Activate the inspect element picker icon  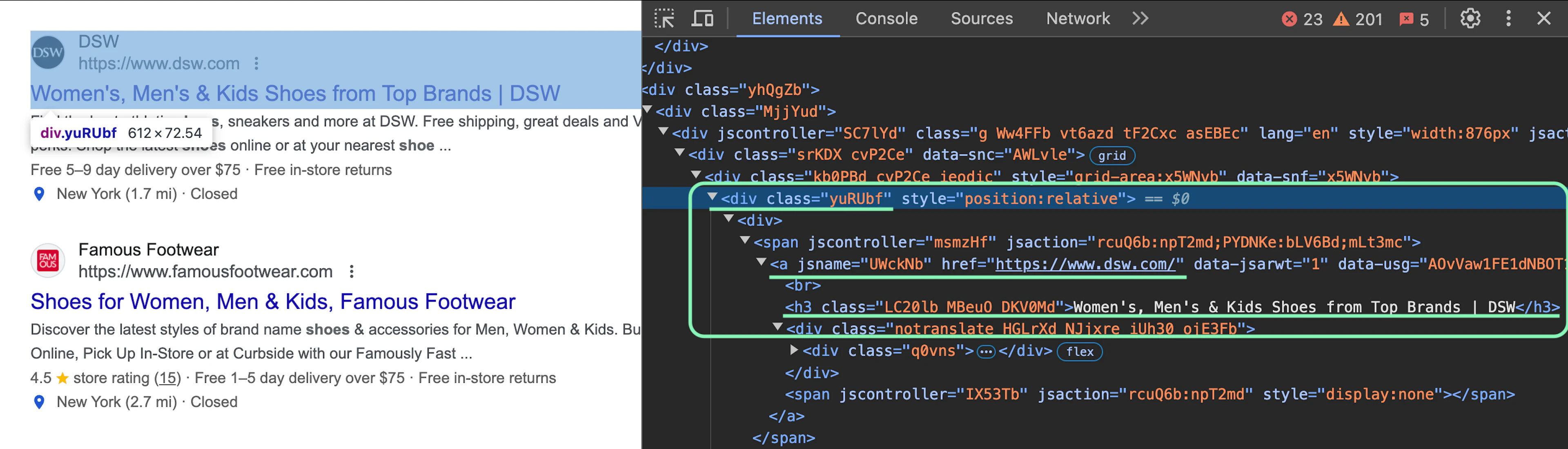tap(664, 18)
